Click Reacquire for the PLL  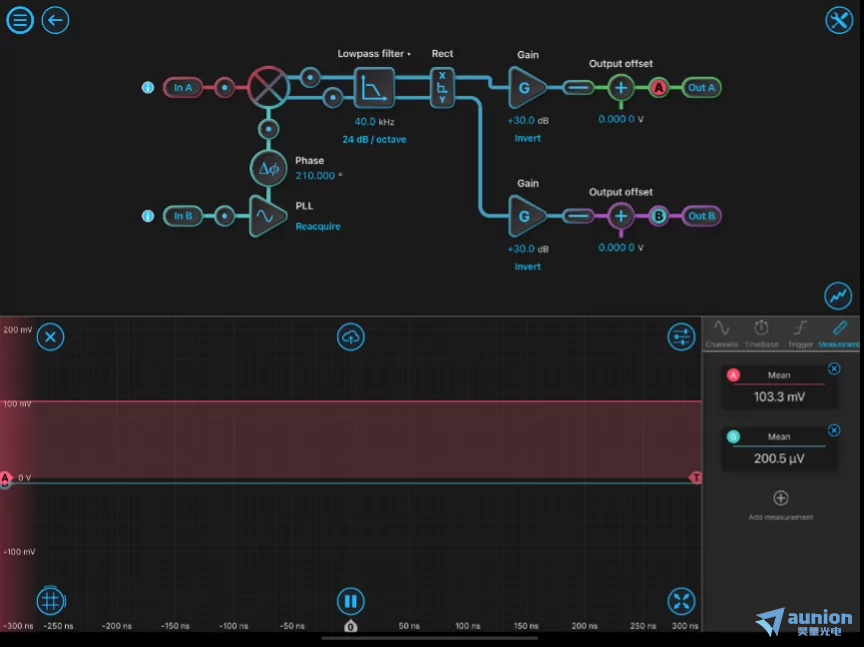pos(318,227)
